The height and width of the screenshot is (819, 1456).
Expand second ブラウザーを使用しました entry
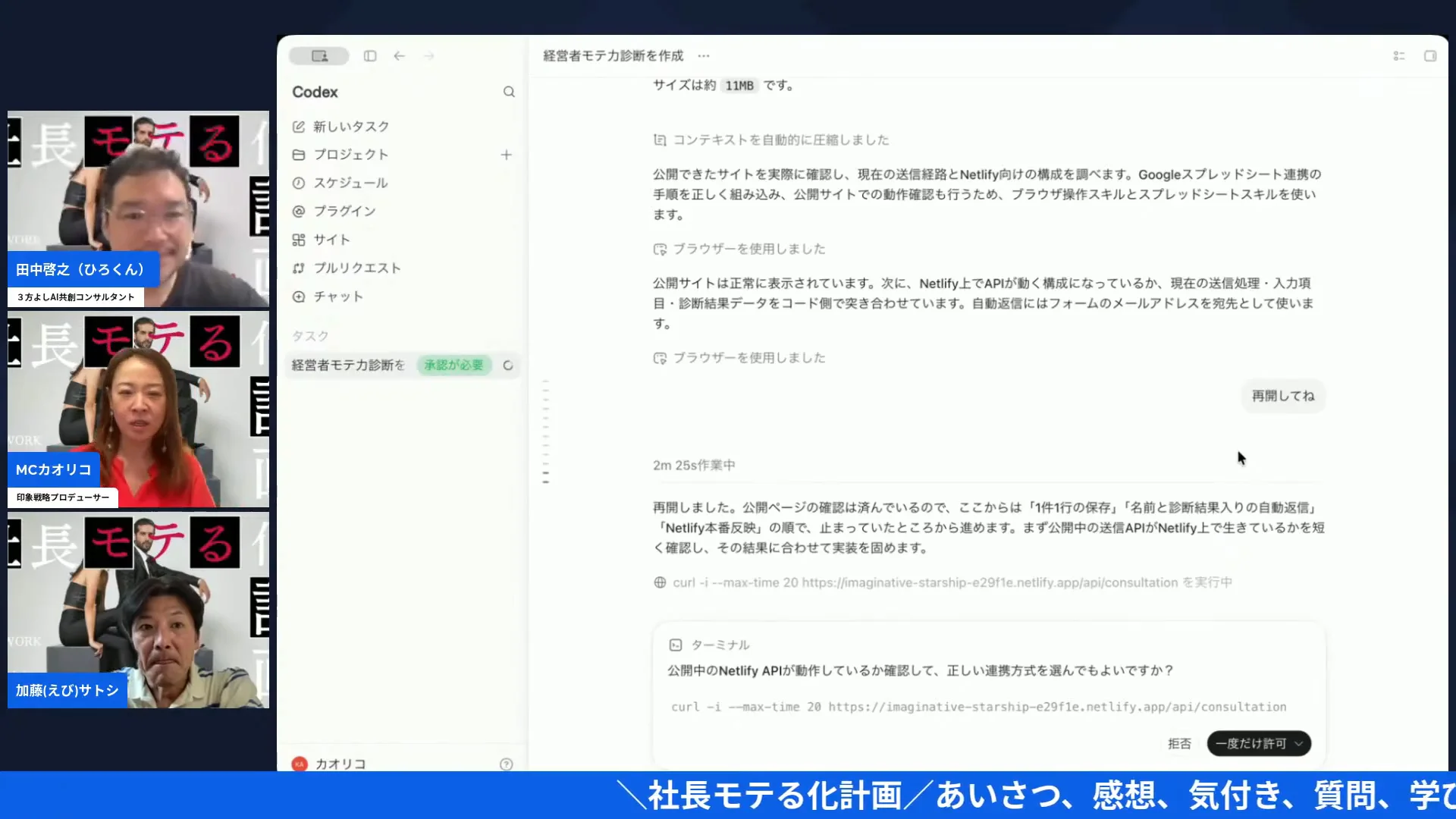click(739, 358)
